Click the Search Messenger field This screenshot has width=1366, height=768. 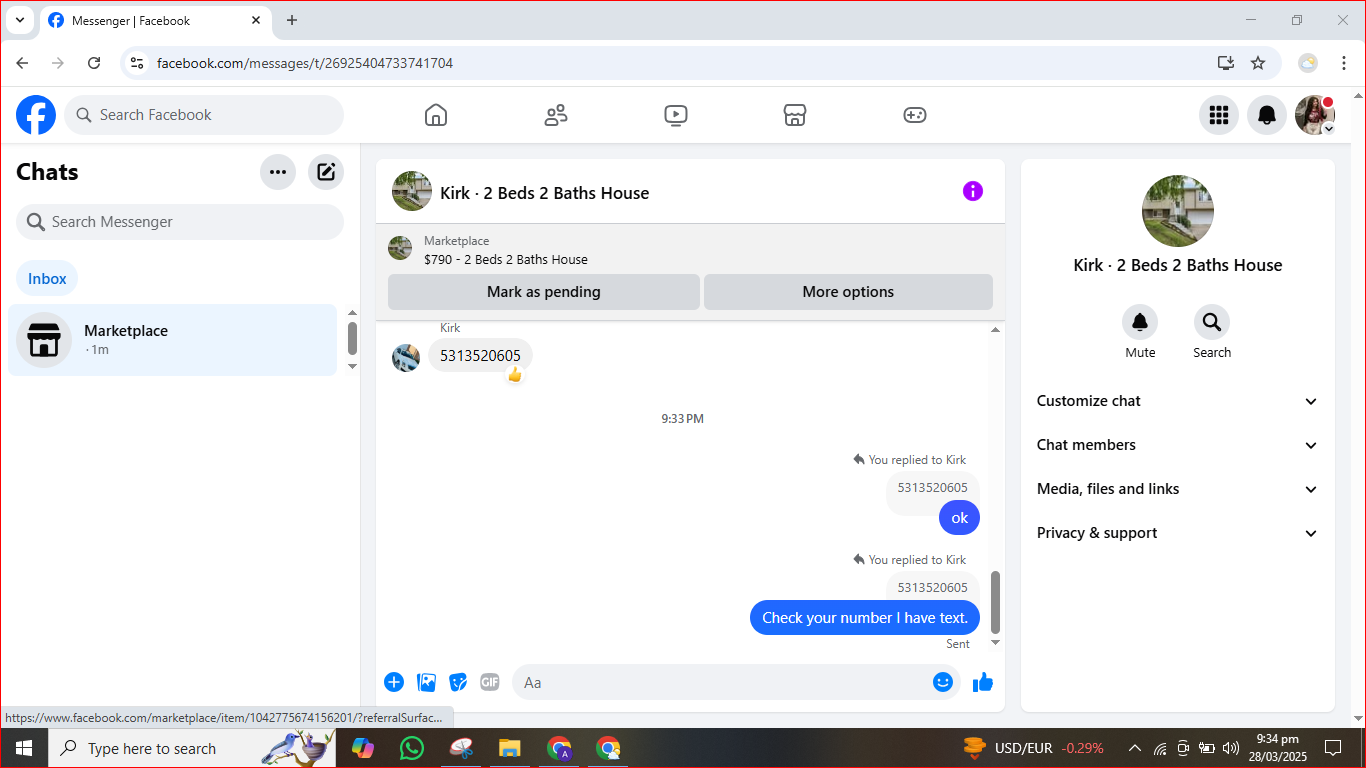pos(180,222)
